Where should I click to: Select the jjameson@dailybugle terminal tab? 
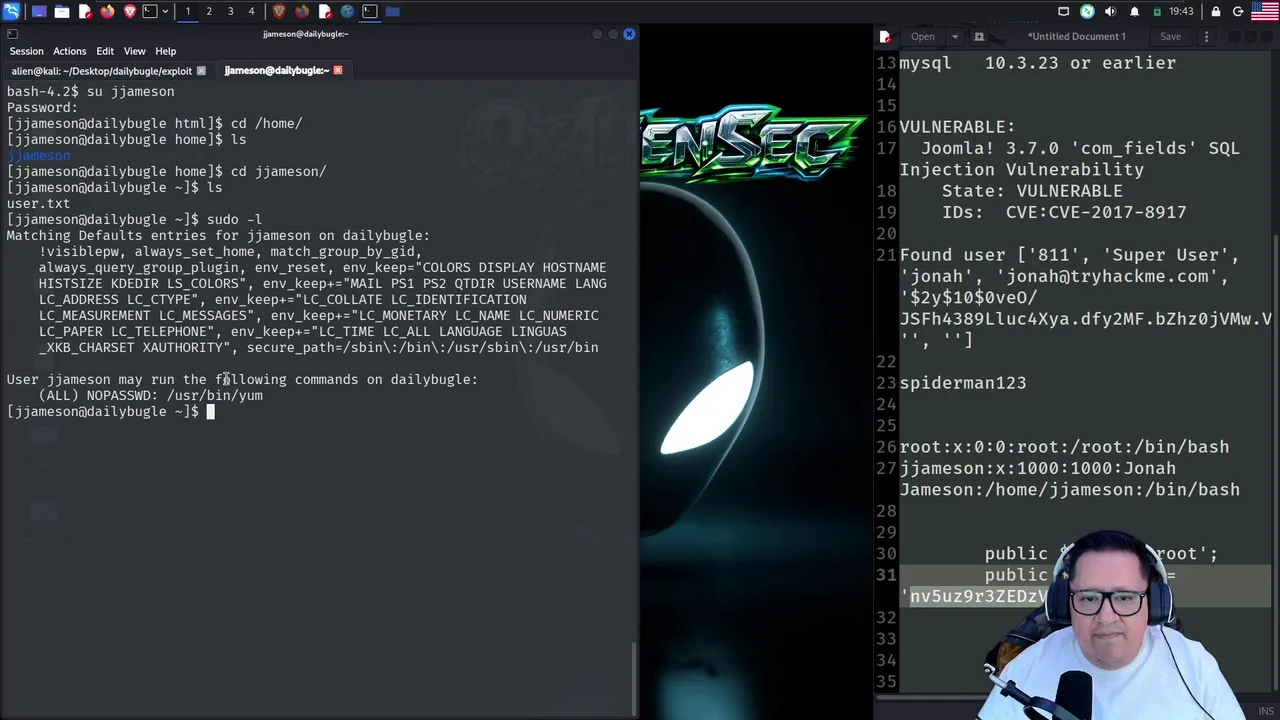point(276,71)
